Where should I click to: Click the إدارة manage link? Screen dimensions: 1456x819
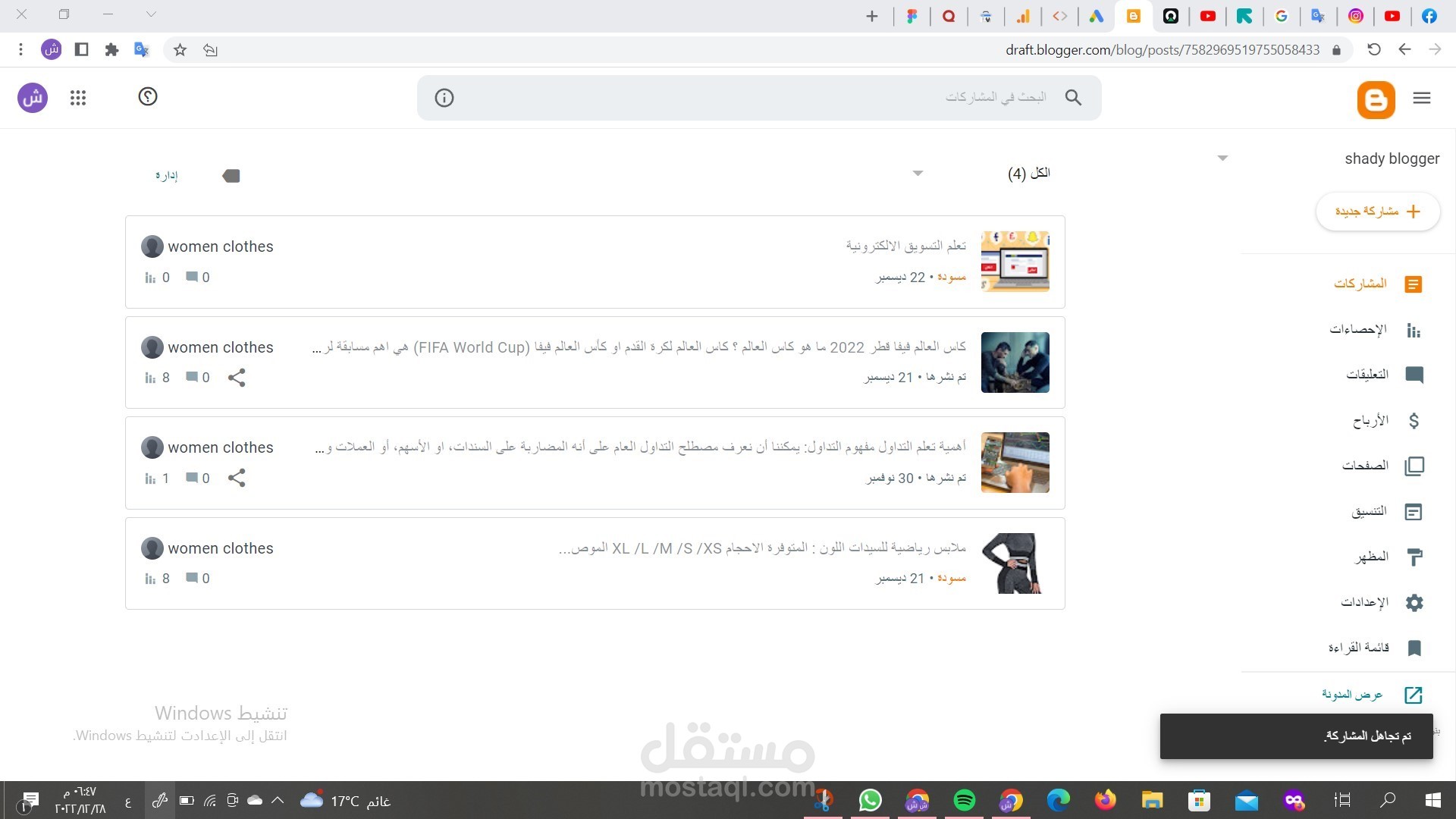pos(167,176)
